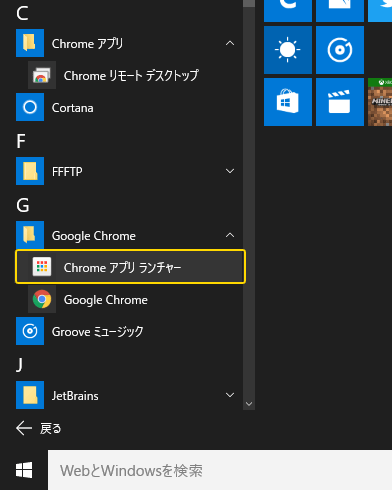Image resolution: width=392 pixels, height=490 pixels.
Task: Open the Chrome アプリ folder icon
Action: [30, 43]
